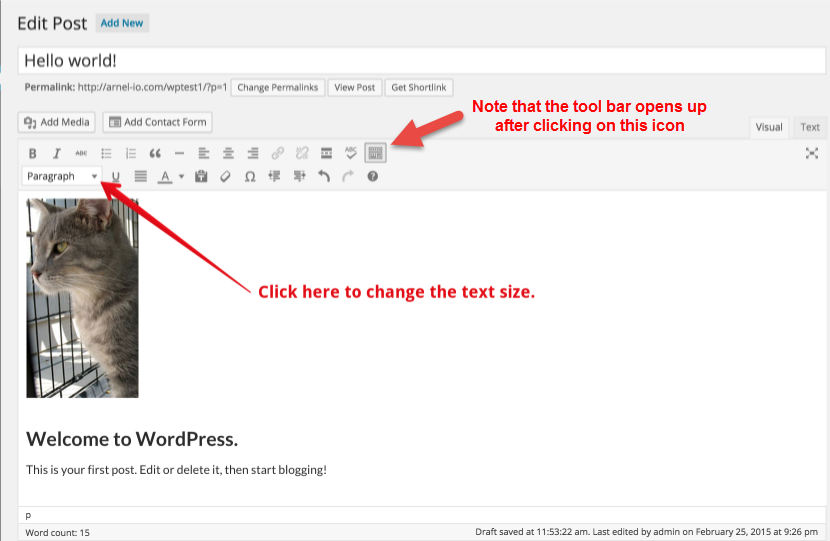This screenshot has height=541, width=830.
Task: Apply underline formatting
Action: click(x=115, y=176)
